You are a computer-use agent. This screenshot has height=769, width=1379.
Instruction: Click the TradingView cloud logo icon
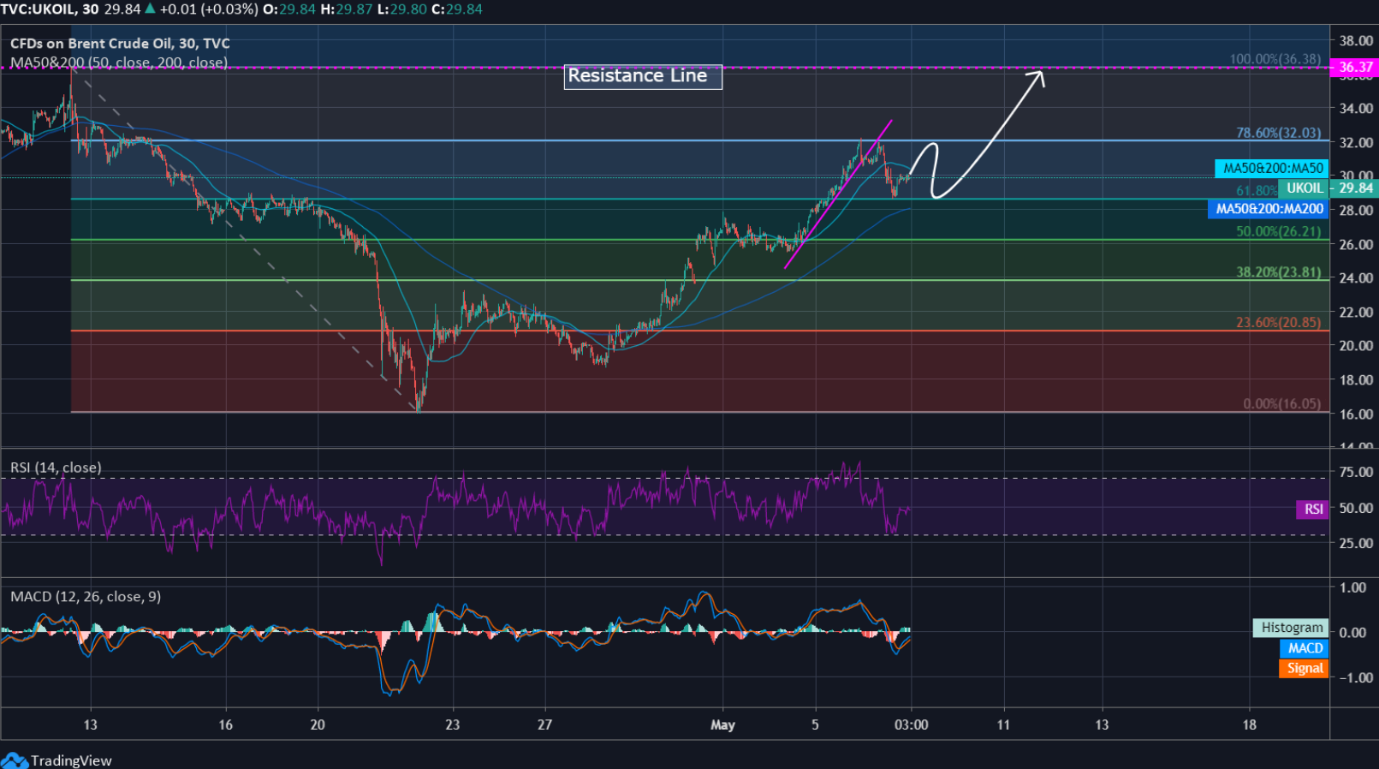pyautogui.click(x=15, y=760)
